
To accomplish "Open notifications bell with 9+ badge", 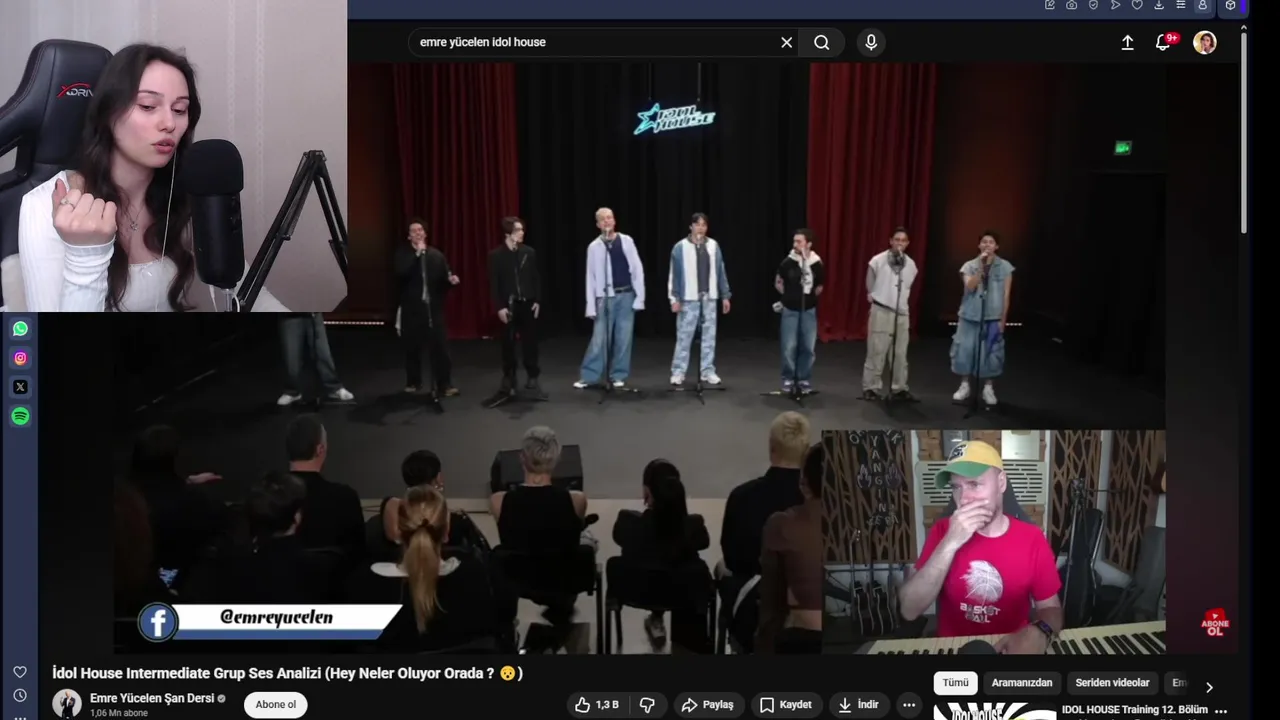I will tap(1164, 42).
